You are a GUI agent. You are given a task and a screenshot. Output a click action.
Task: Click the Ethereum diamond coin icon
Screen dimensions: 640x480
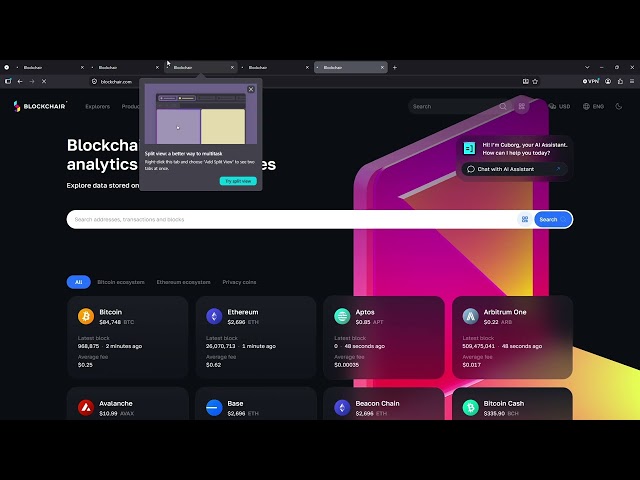pyautogui.click(x=214, y=316)
